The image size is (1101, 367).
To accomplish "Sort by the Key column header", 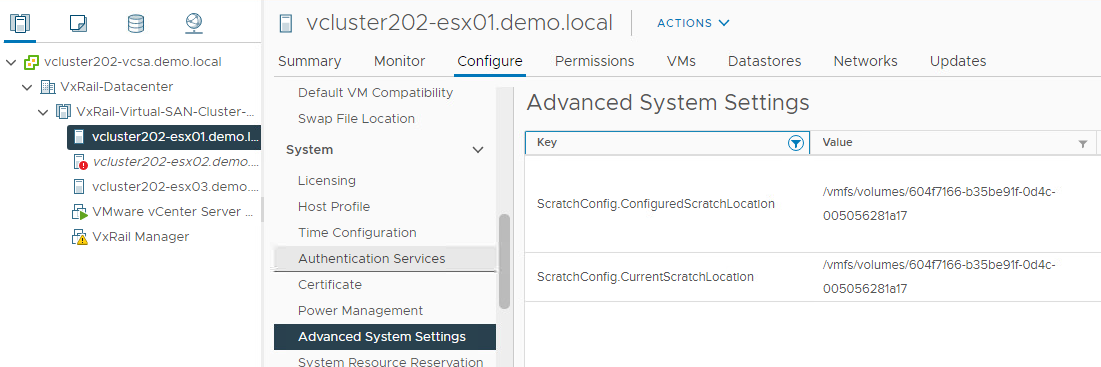I will tap(547, 142).
